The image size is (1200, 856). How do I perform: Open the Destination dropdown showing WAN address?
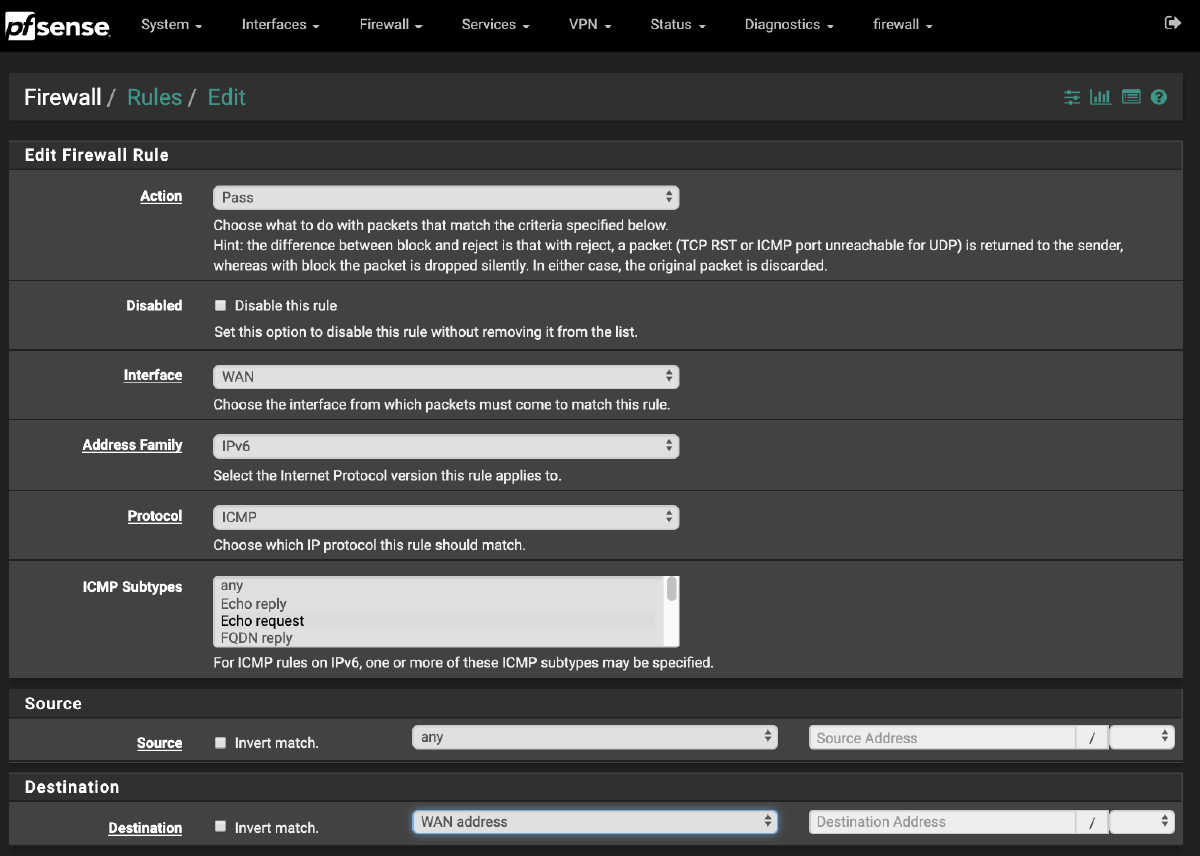pyautogui.click(x=594, y=821)
